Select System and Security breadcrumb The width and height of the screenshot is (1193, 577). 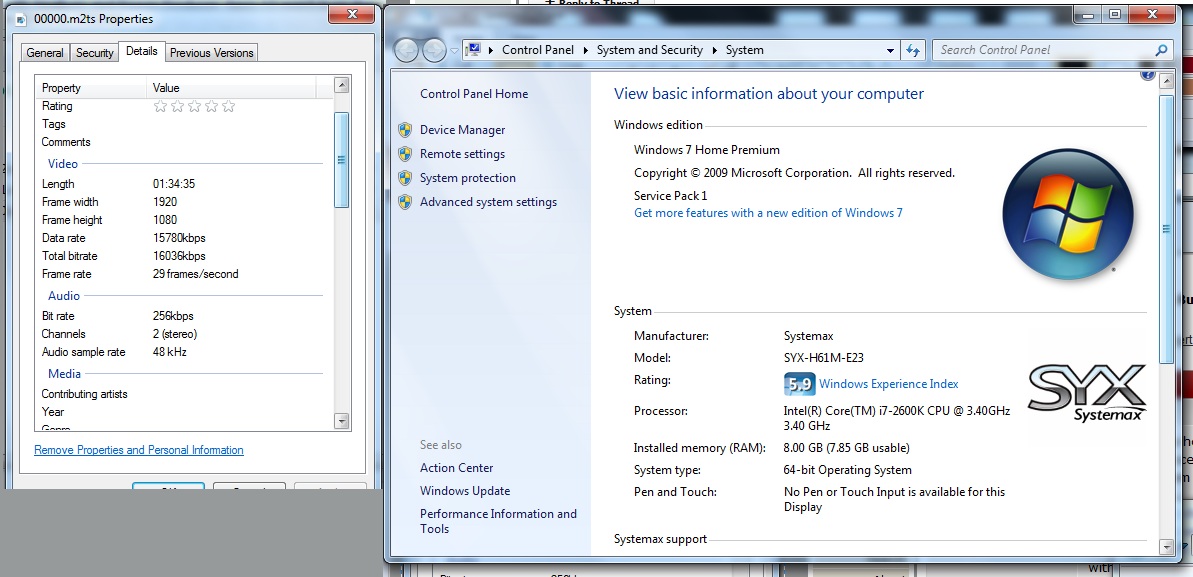coord(649,49)
